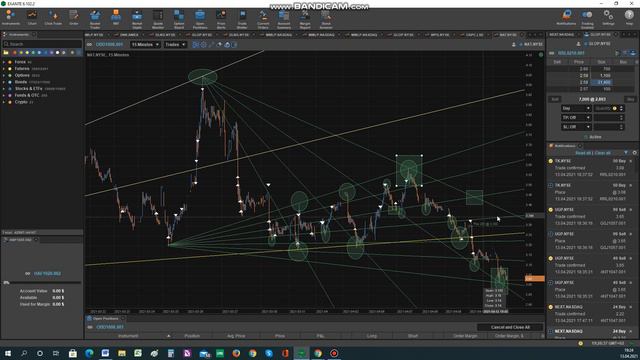
Task: Click the Search field in Instruments
Action: tap(42, 44)
